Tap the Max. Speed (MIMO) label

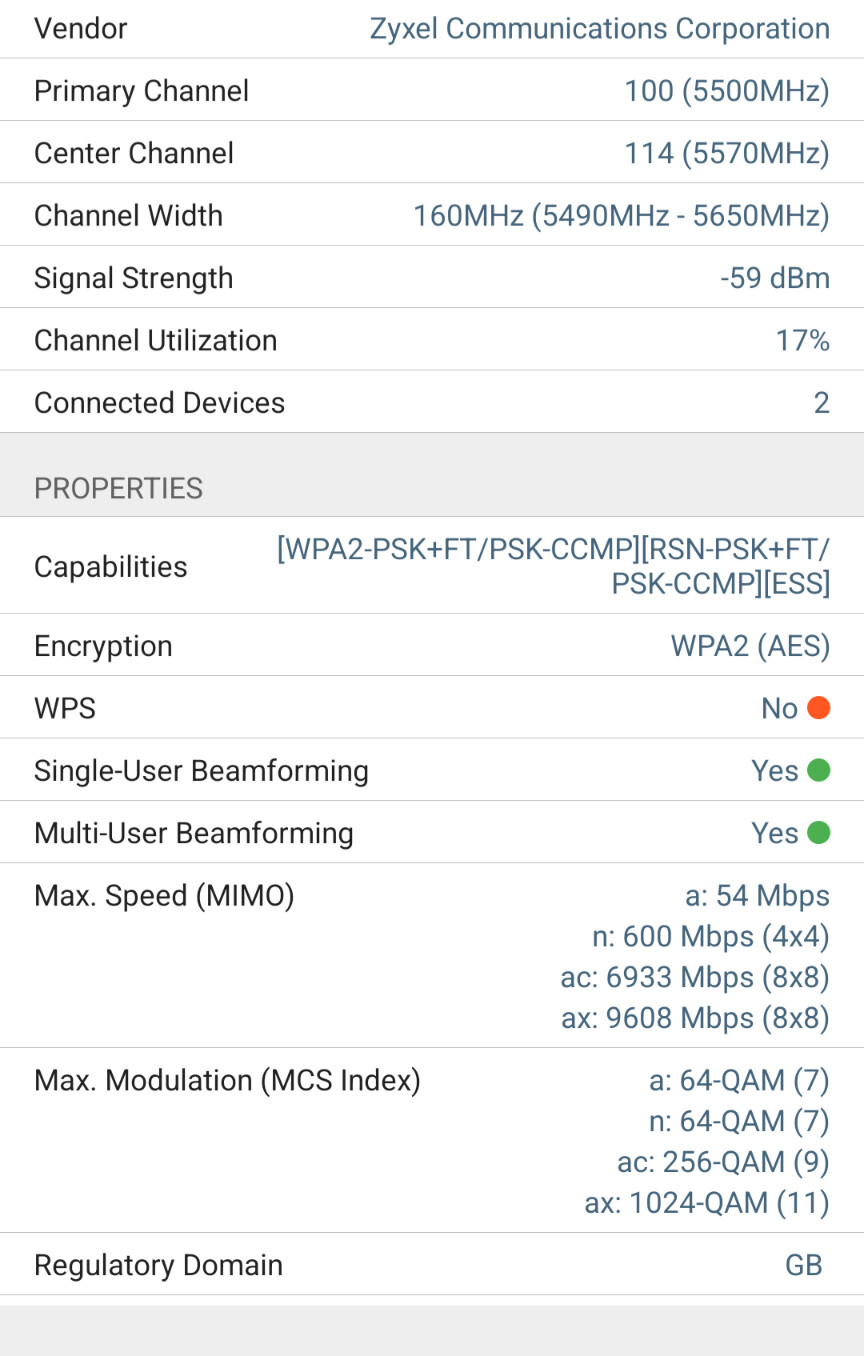[164, 896]
